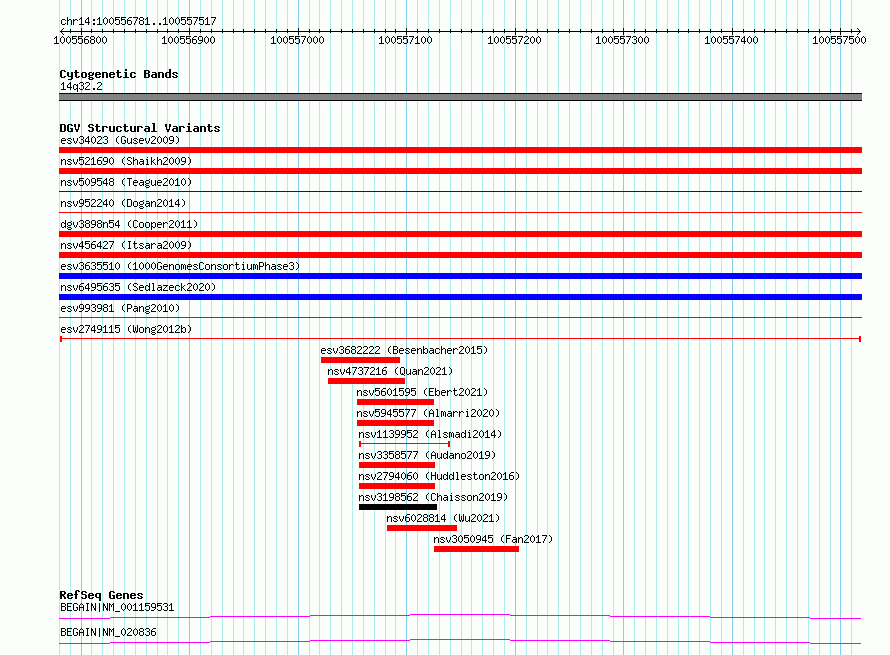Select the dgv3898n54 (Cooper2011) label

(129, 224)
